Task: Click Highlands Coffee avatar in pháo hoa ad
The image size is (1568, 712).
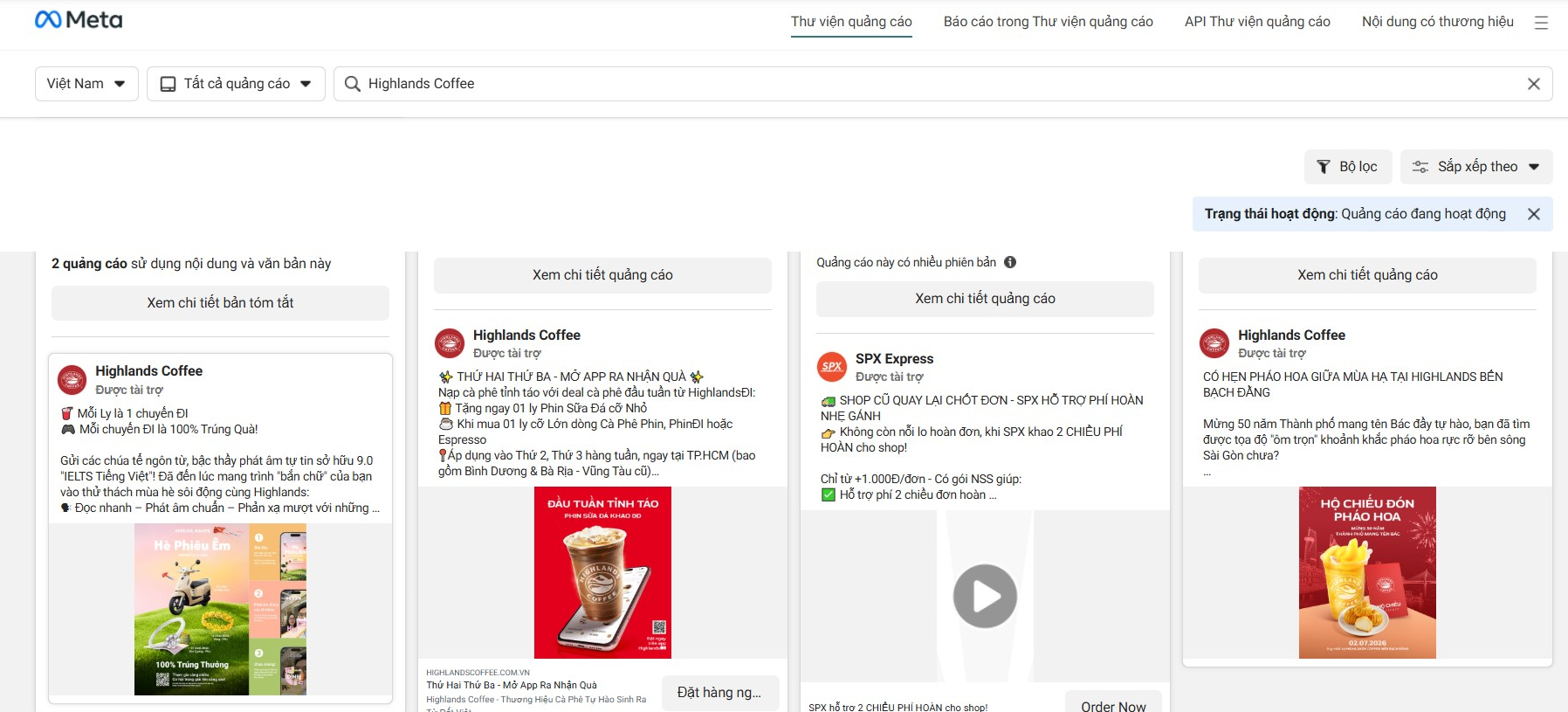Action: point(1214,343)
